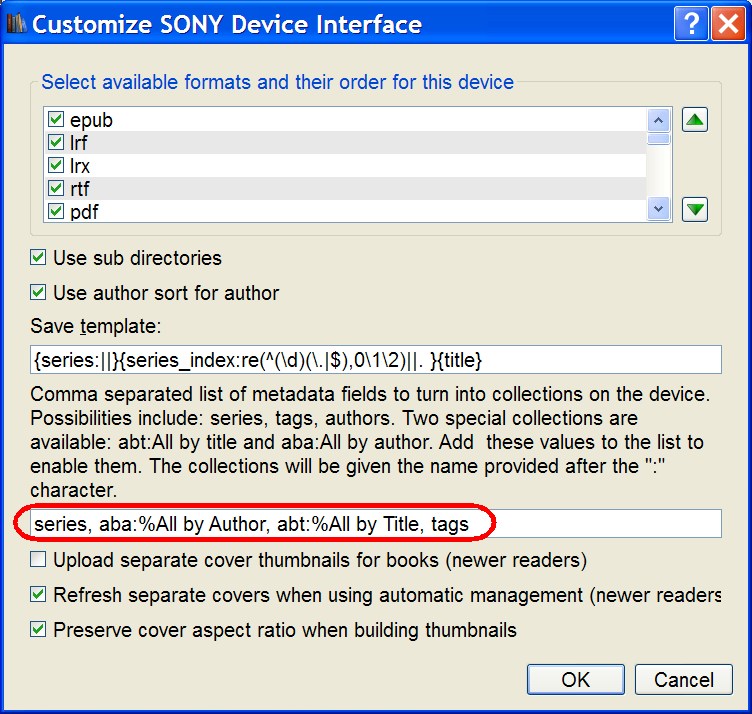The width and height of the screenshot is (752, 714).
Task: Disable Use sub directories option
Action: coord(38,258)
